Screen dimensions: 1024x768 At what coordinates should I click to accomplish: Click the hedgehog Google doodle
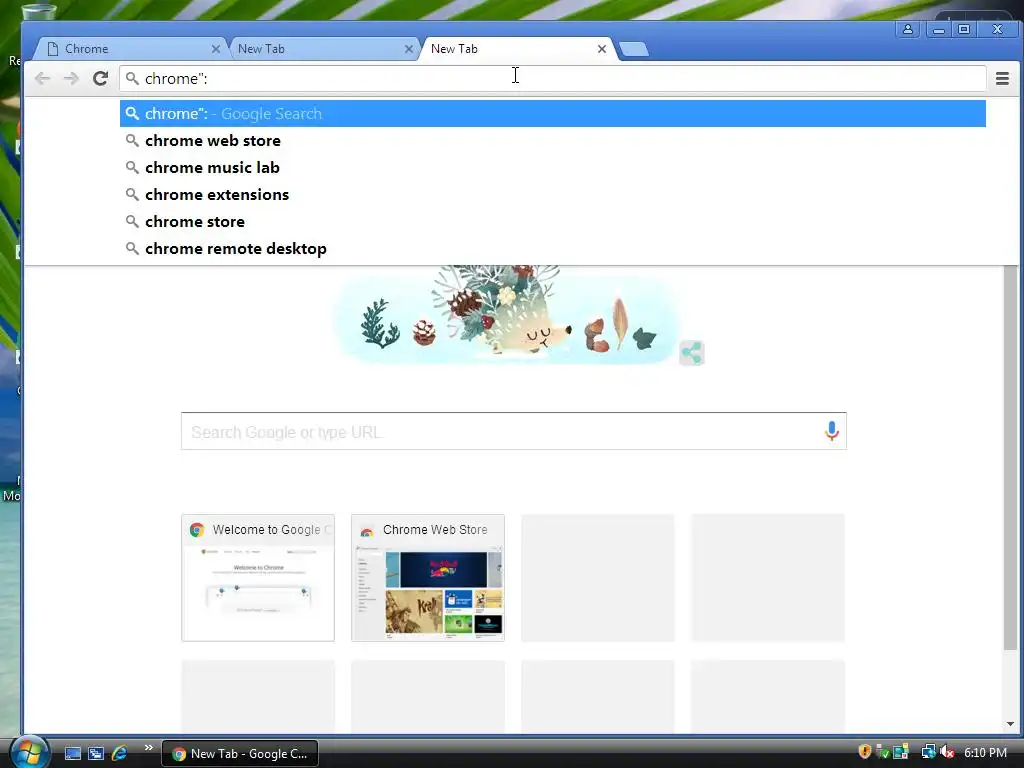(506, 315)
